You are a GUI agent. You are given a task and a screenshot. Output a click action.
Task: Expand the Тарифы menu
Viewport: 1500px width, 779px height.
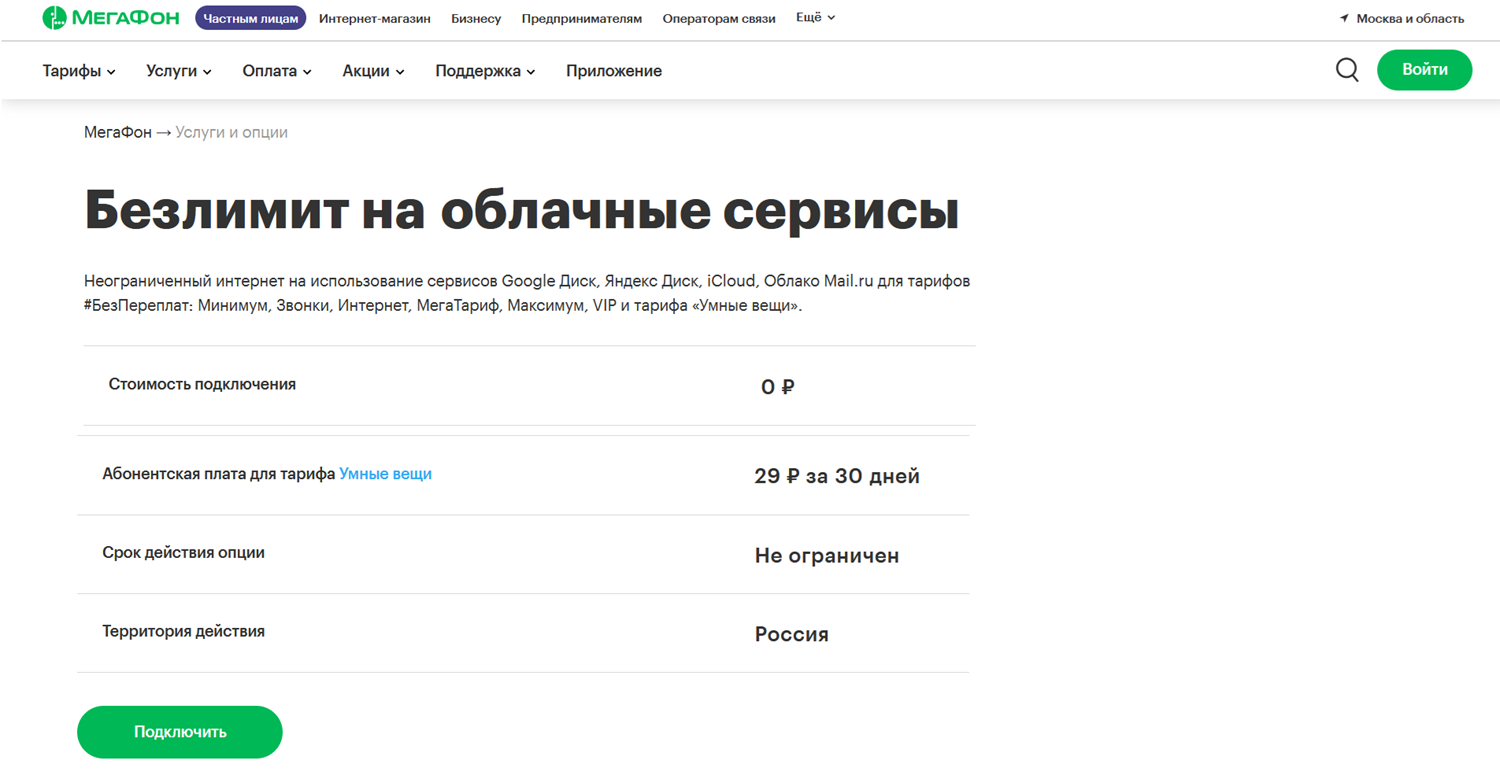79,71
